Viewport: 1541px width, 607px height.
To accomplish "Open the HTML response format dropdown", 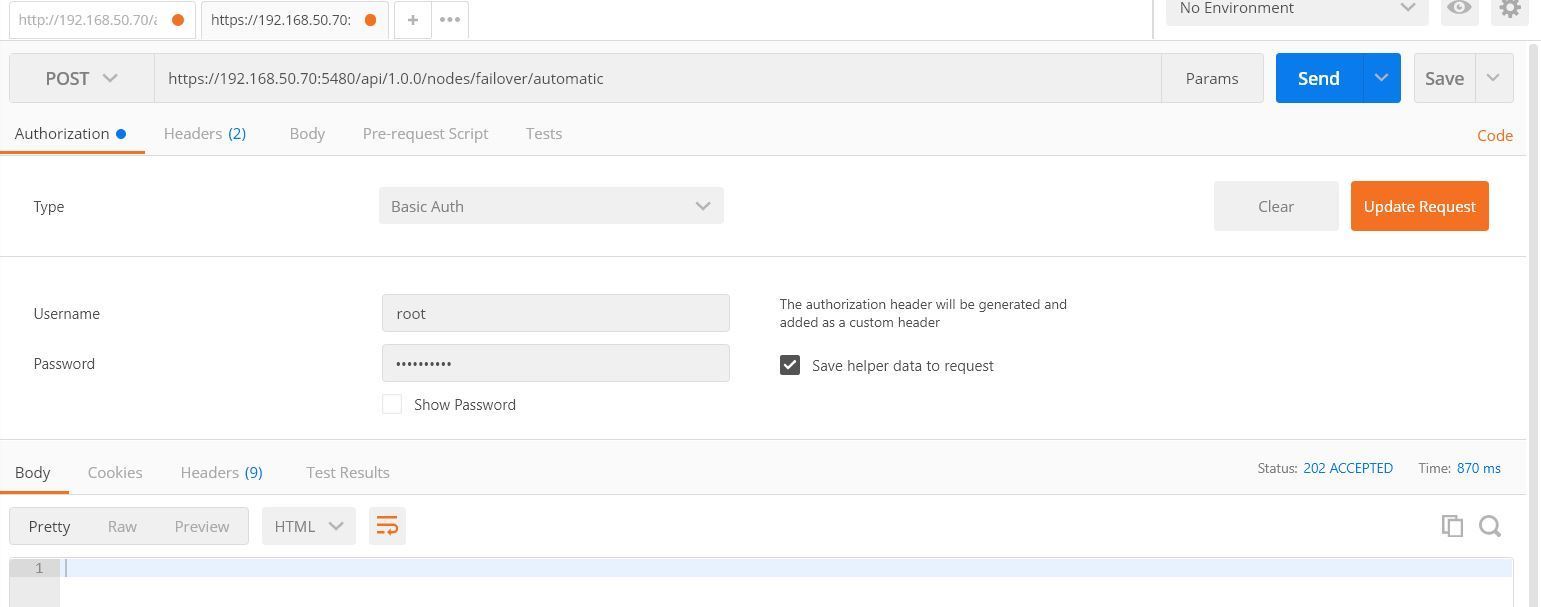I will pyautogui.click(x=307, y=525).
